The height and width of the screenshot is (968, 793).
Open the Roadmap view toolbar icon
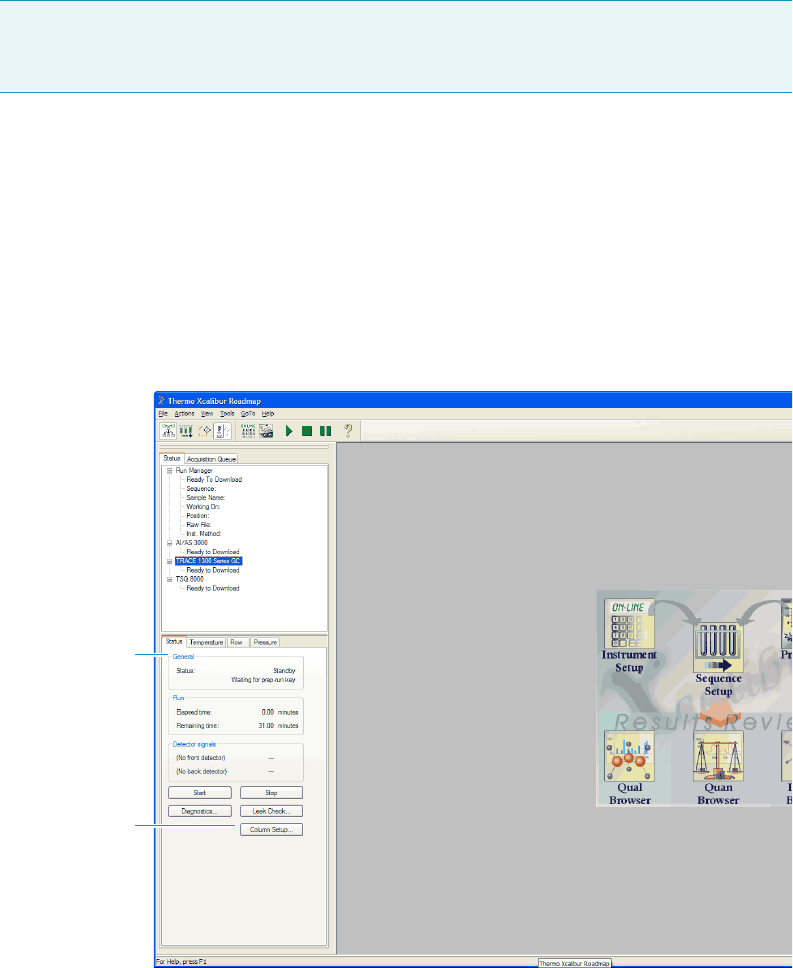(168, 431)
